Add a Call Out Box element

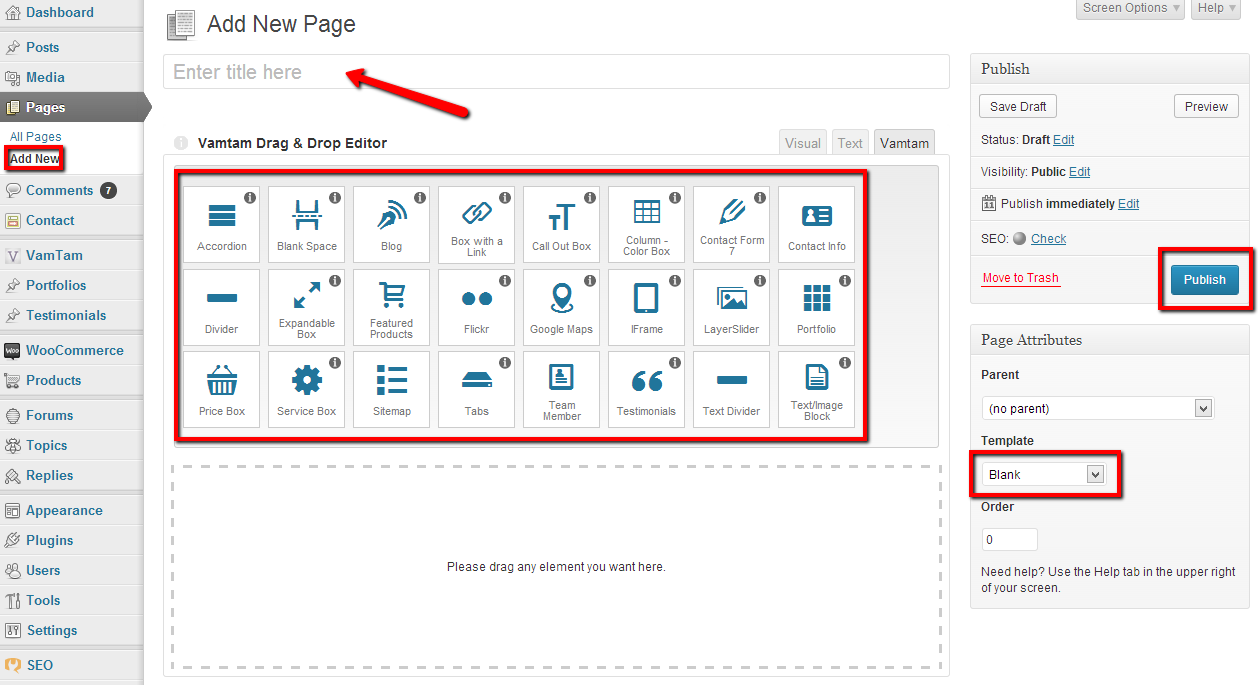[562, 225]
